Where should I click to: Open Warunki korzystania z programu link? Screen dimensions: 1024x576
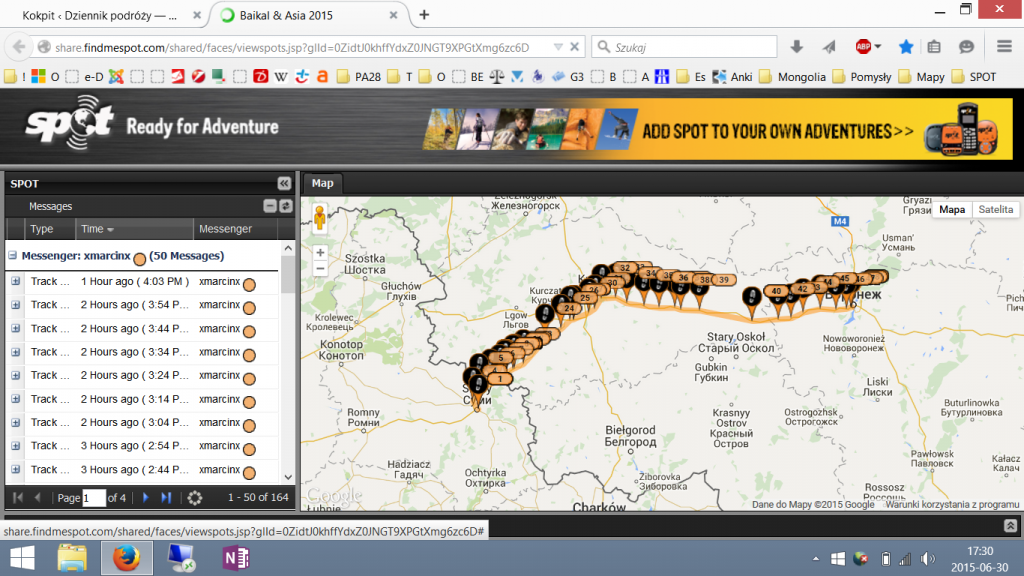952,504
